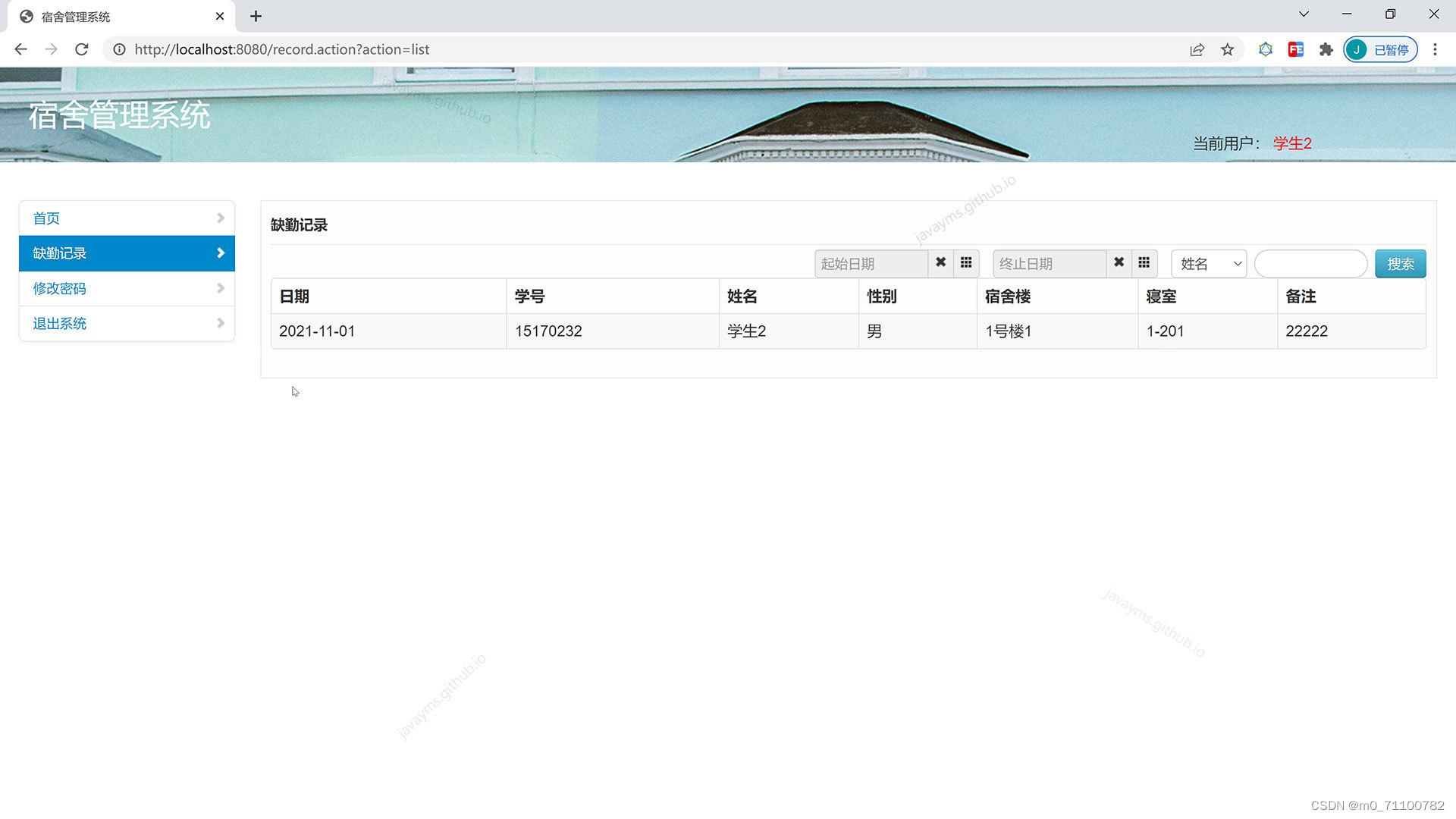Open the browser extensions puzzle icon
Screen dimensions: 1456x819
[1326, 49]
